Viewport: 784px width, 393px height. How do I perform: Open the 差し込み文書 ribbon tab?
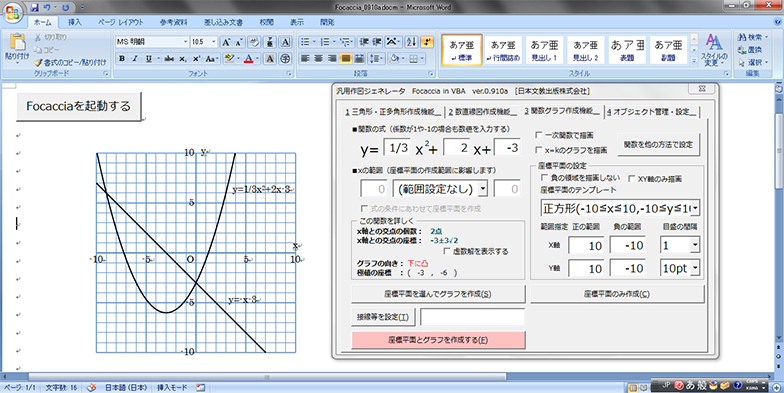(x=223, y=22)
